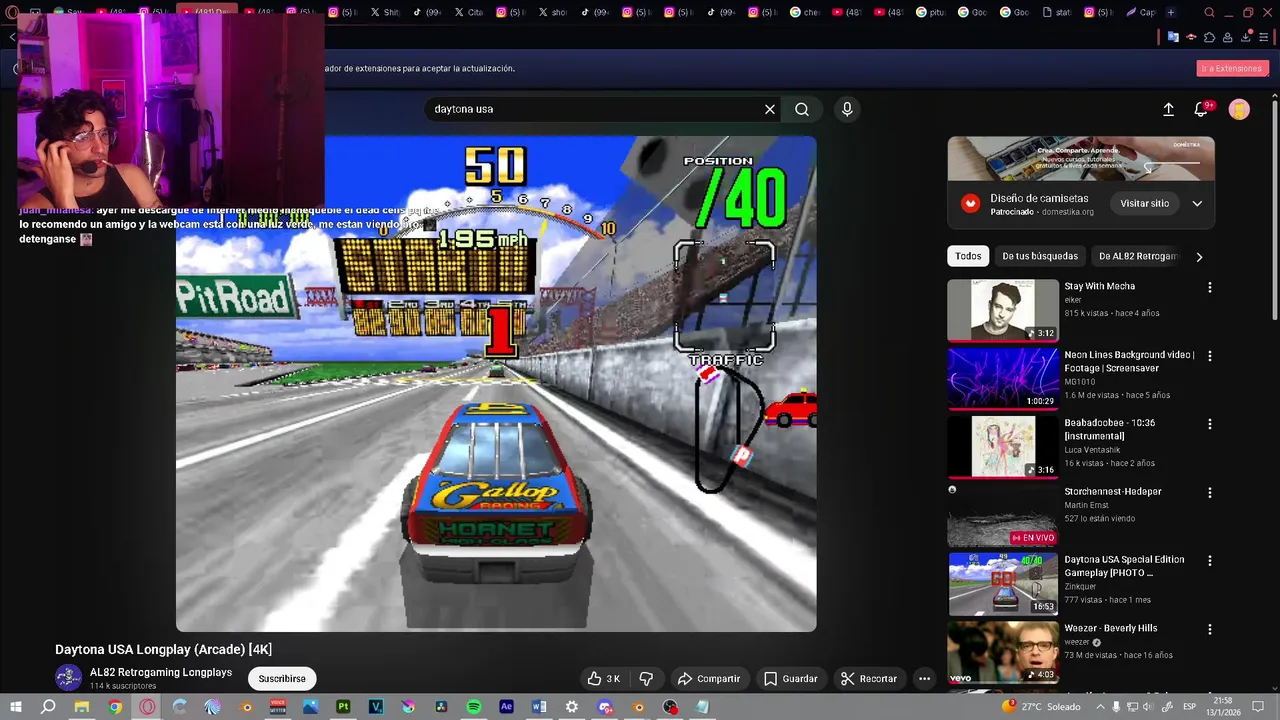Click the Diseño de camisetas ad banner image

(1081, 158)
